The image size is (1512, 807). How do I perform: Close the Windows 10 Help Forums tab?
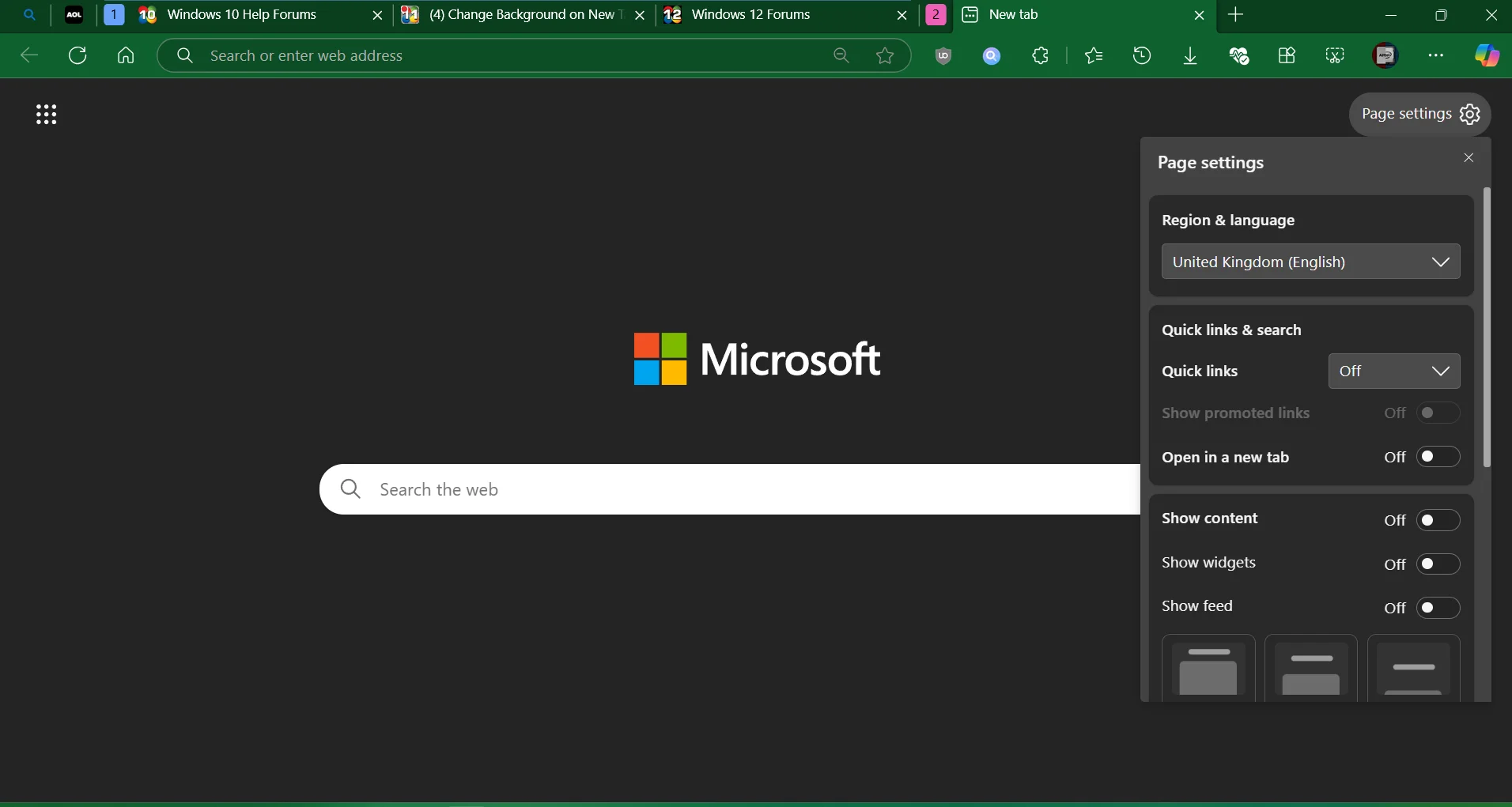(378, 15)
